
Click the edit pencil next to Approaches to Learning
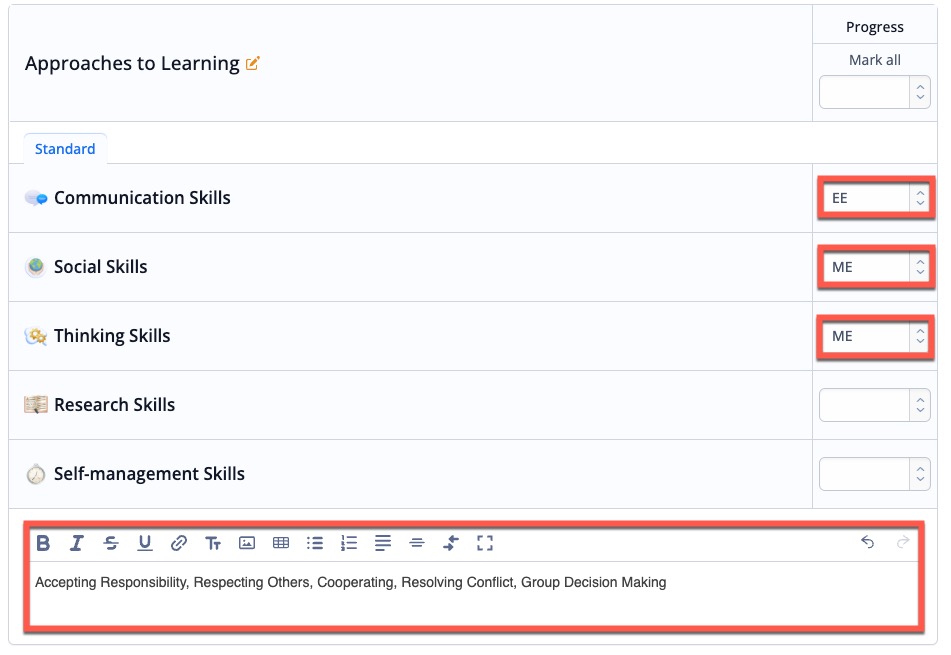[x=254, y=62]
